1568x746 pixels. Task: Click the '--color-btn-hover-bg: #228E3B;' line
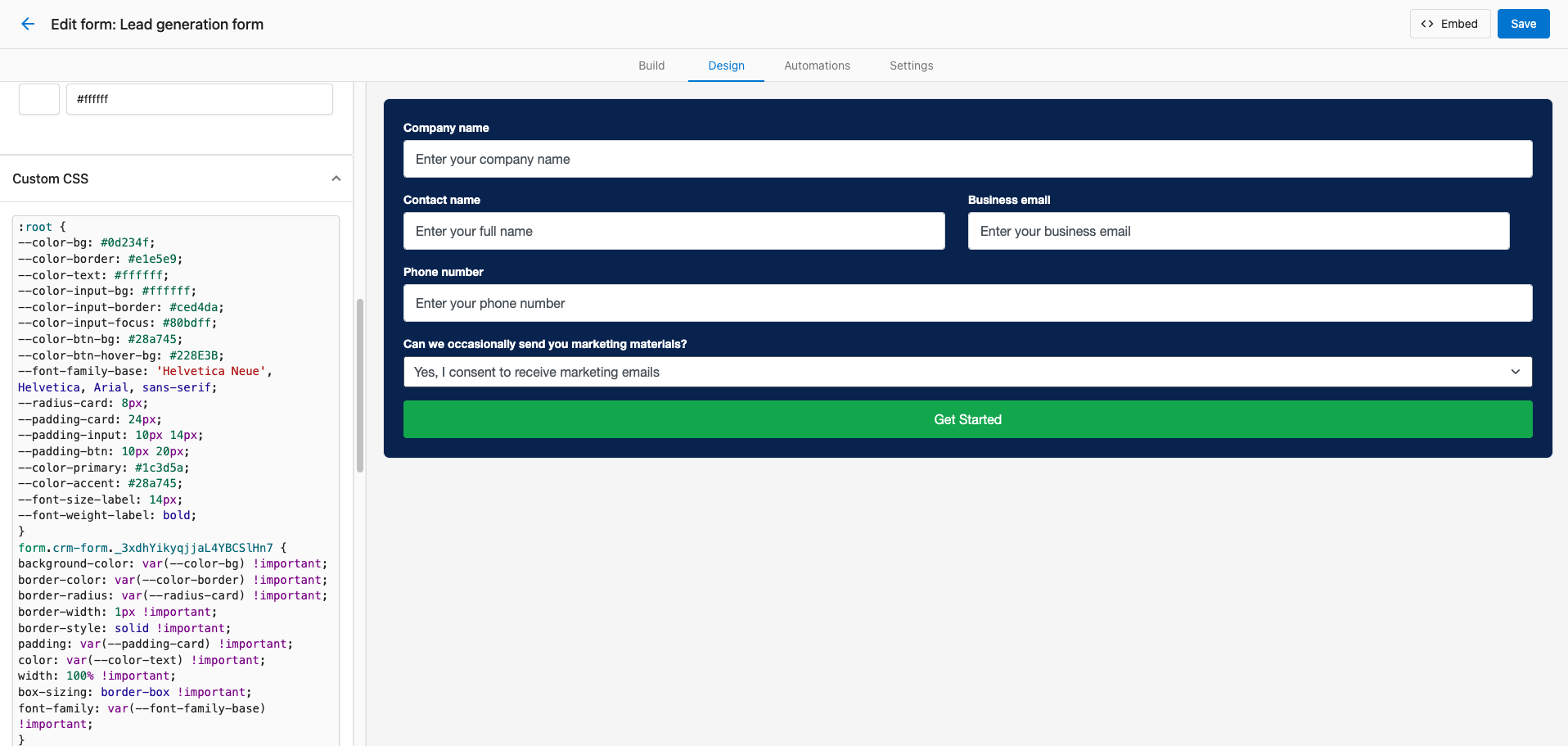pos(121,355)
